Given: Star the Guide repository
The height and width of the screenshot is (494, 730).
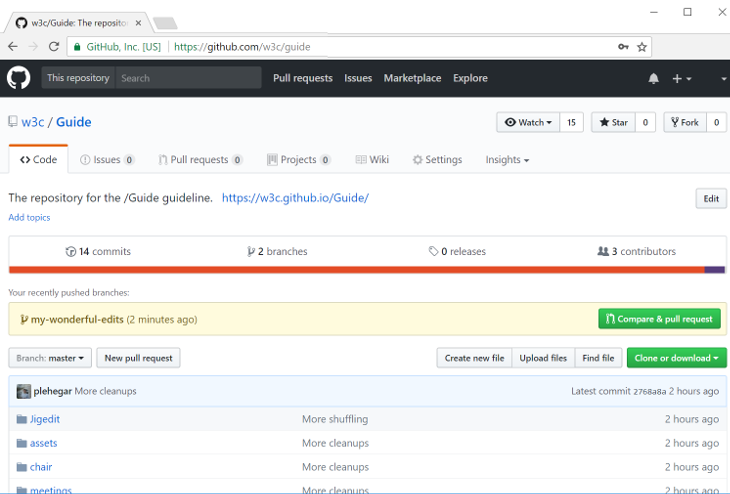Looking at the screenshot, I should tap(613, 122).
